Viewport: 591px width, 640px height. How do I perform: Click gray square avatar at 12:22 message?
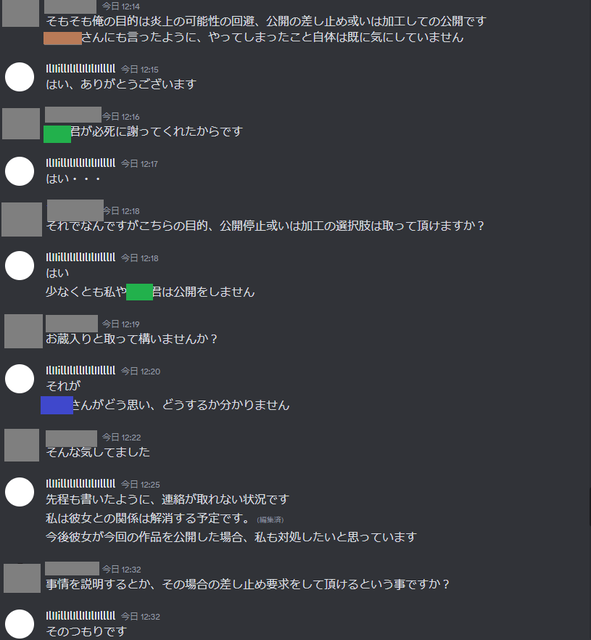point(22,445)
